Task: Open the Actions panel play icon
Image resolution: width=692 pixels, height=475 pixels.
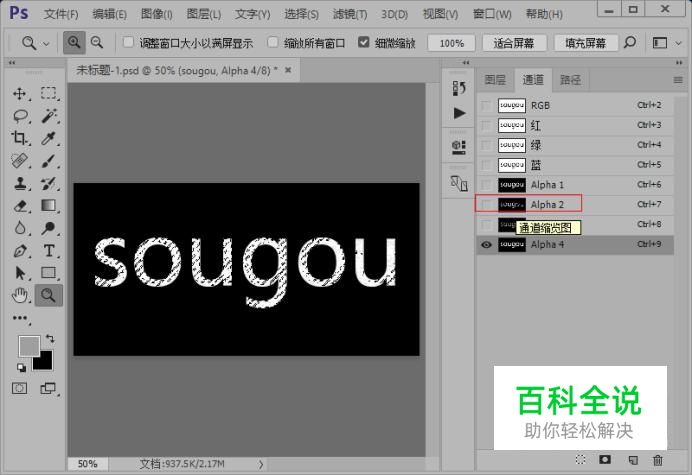Action: click(x=459, y=113)
